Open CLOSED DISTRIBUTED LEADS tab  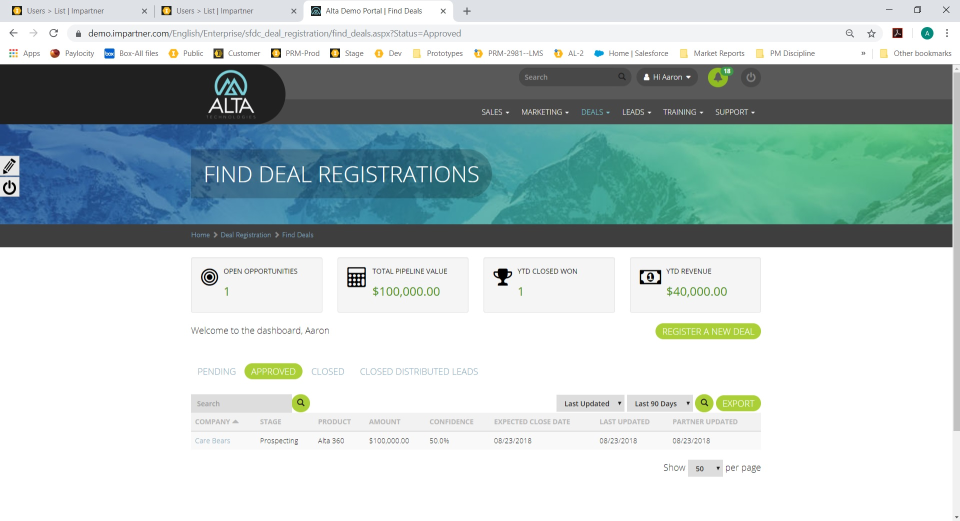point(419,372)
